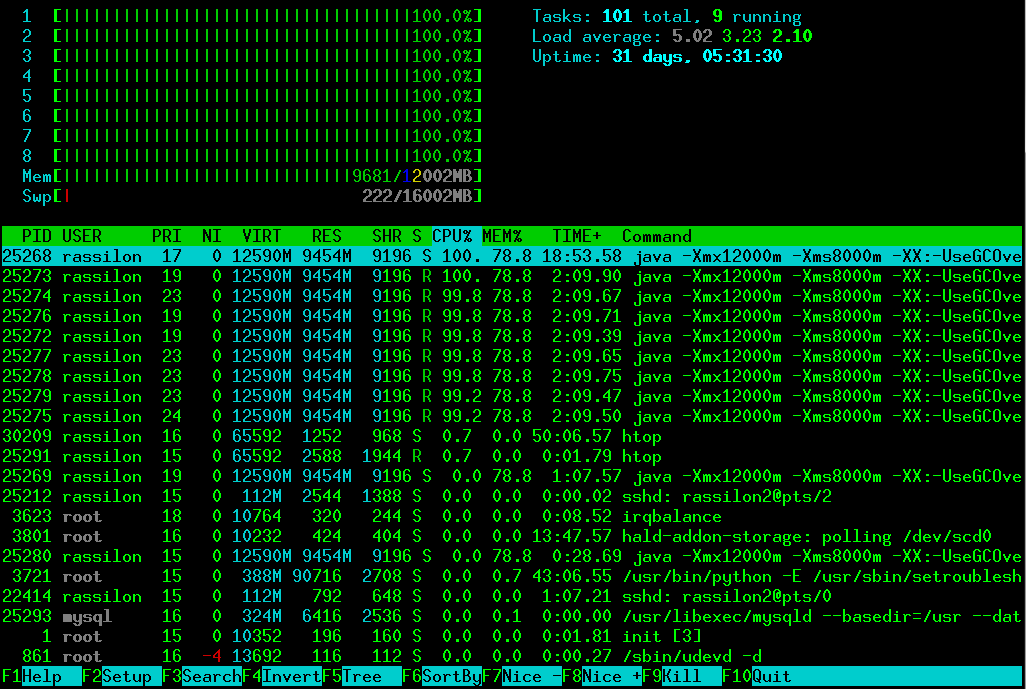Select the sshd rassilon2@pts/2 process row

click(x=512, y=496)
